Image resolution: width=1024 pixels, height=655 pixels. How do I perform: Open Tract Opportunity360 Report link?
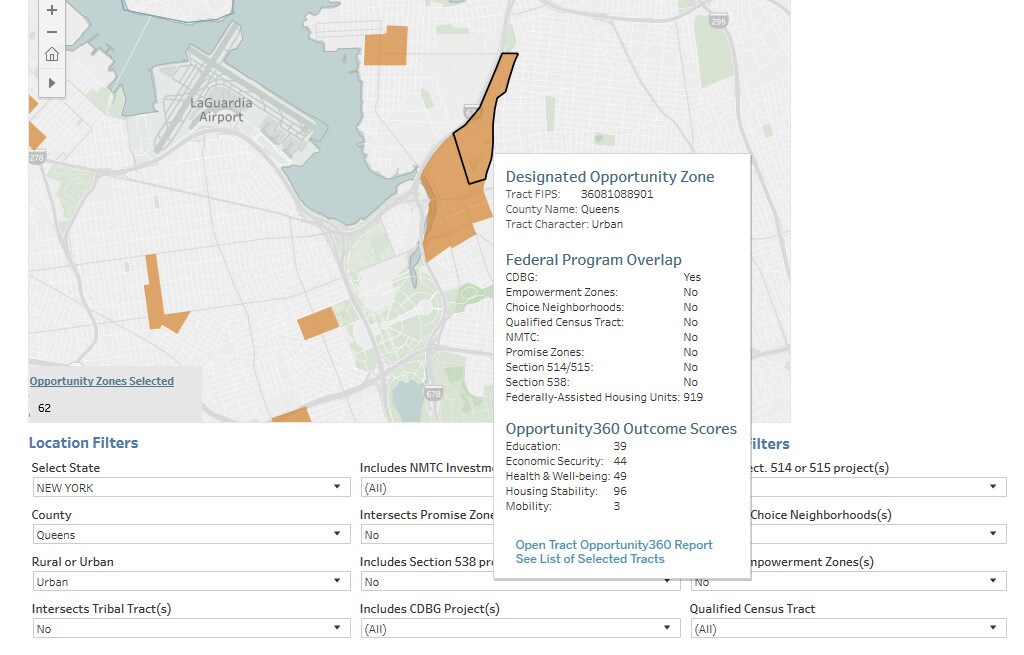614,545
